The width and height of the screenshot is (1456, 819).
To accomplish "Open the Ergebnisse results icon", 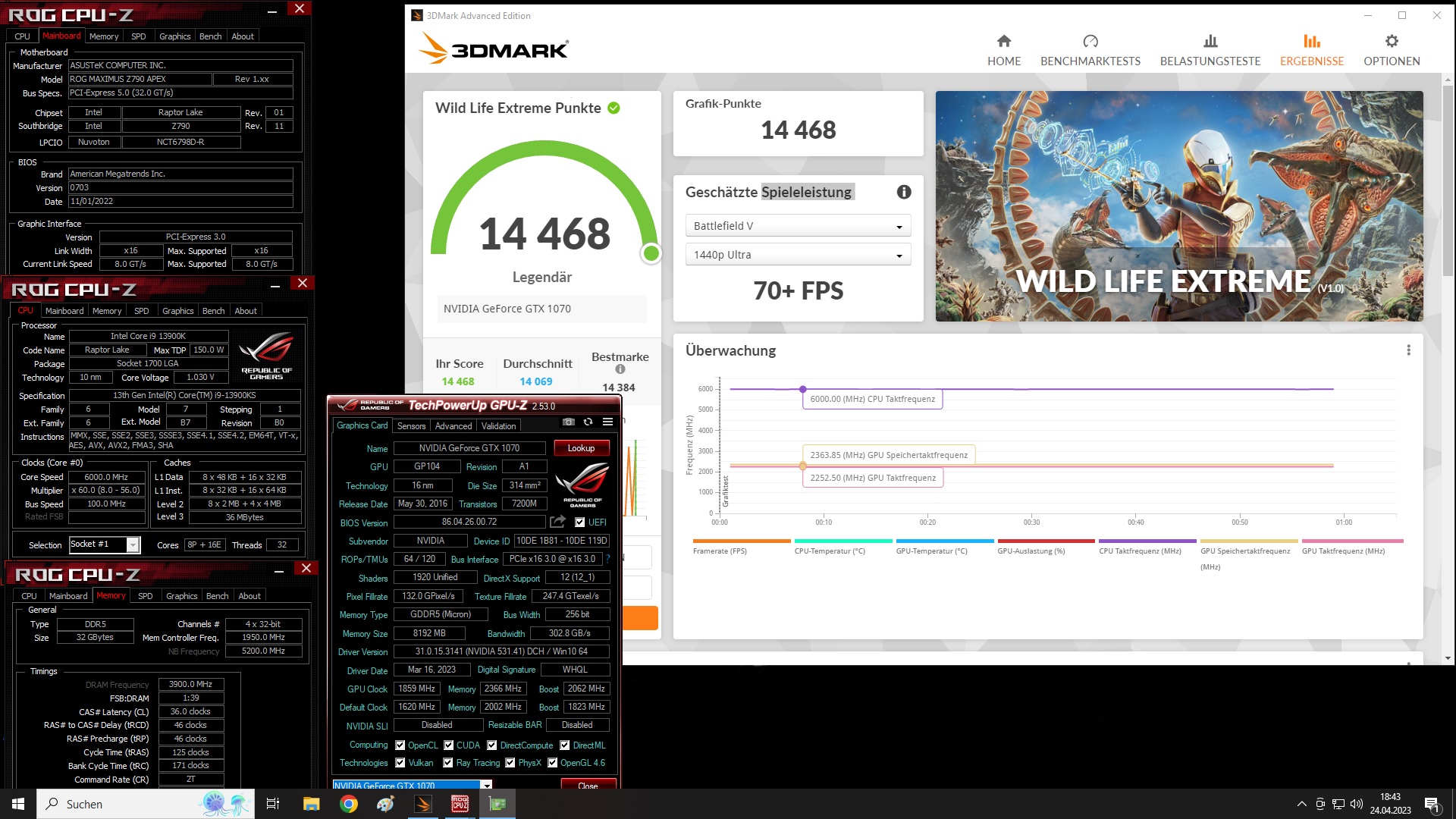I will click(1312, 41).
